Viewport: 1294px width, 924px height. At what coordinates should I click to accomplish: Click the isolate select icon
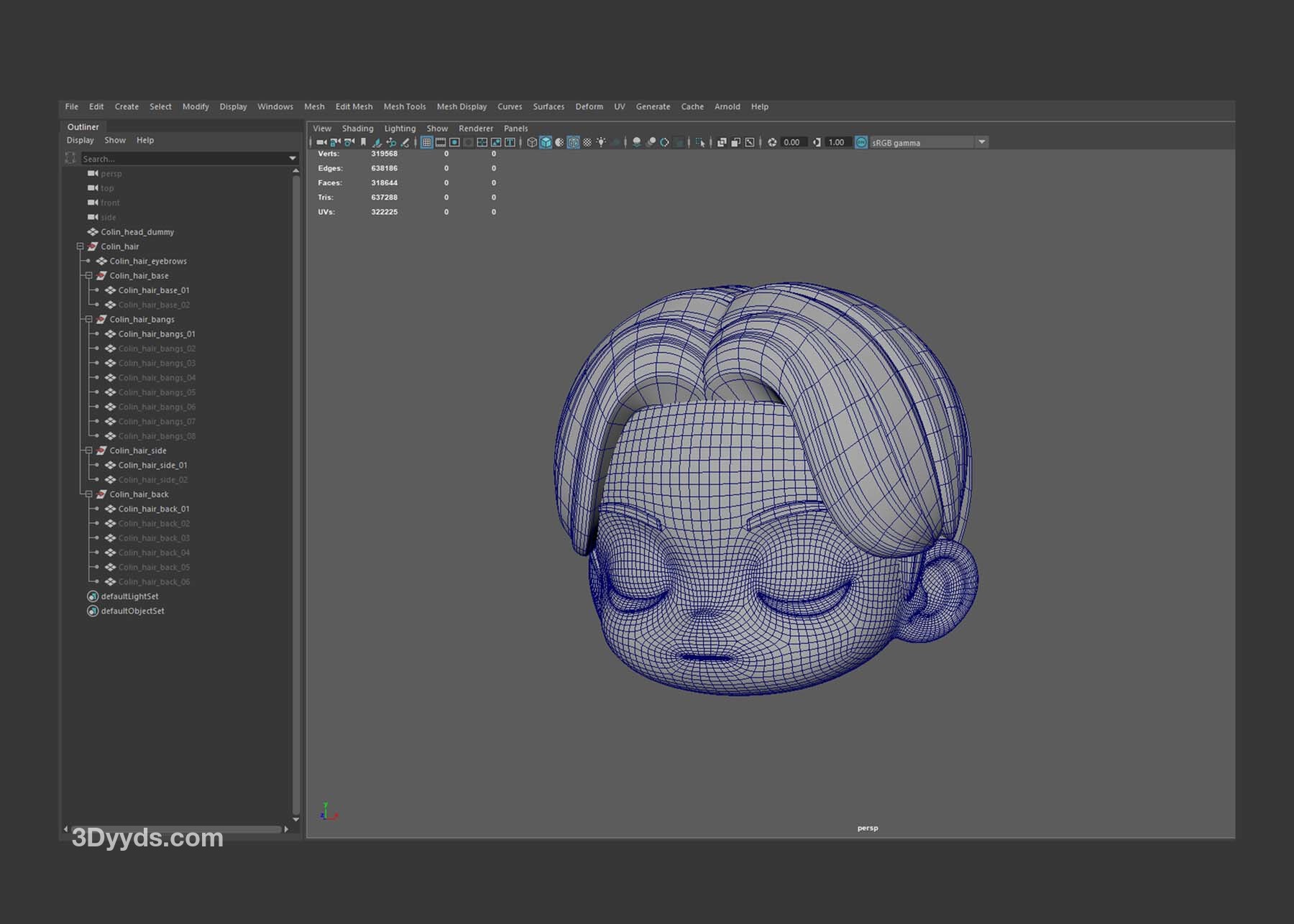click(x=700, y=142)
